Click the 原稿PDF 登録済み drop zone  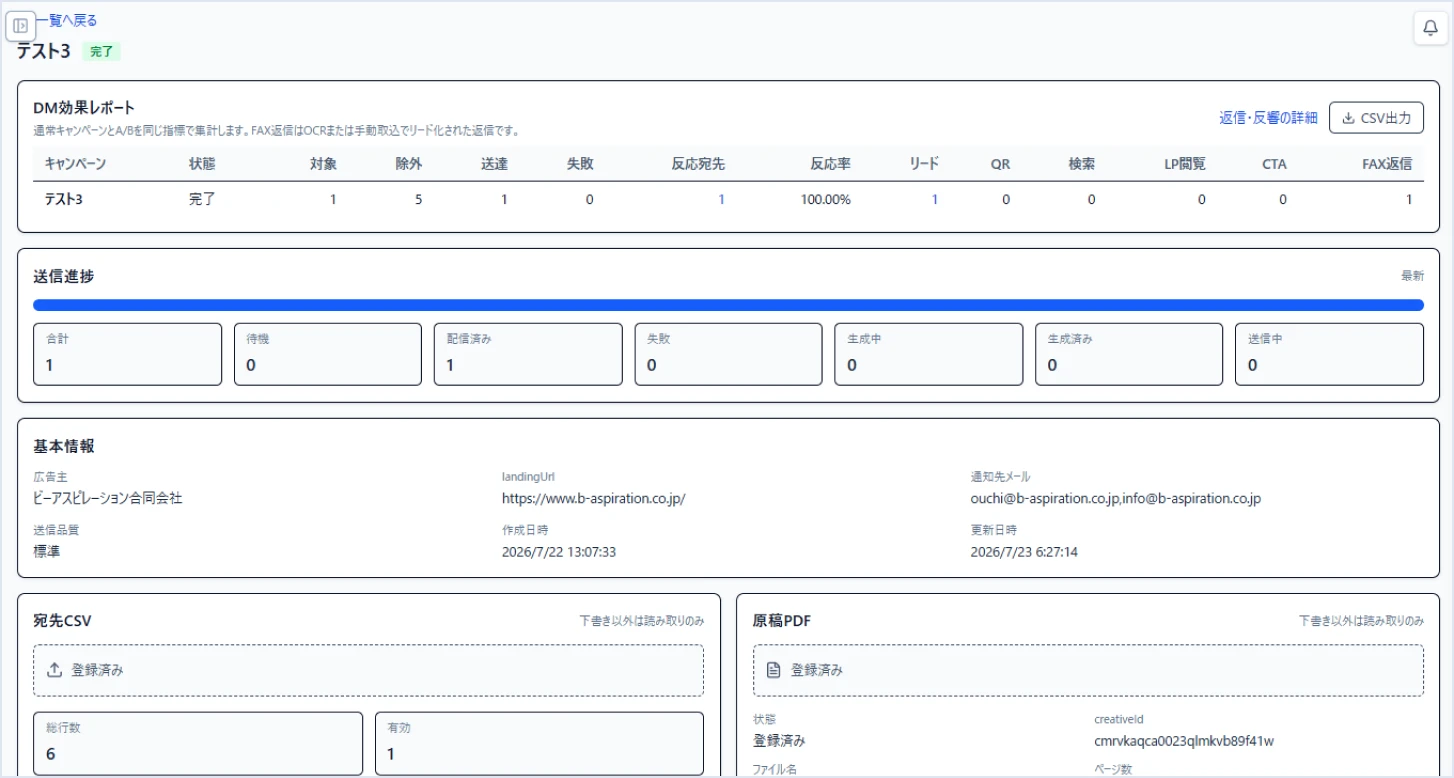(x=1088, y=670)
